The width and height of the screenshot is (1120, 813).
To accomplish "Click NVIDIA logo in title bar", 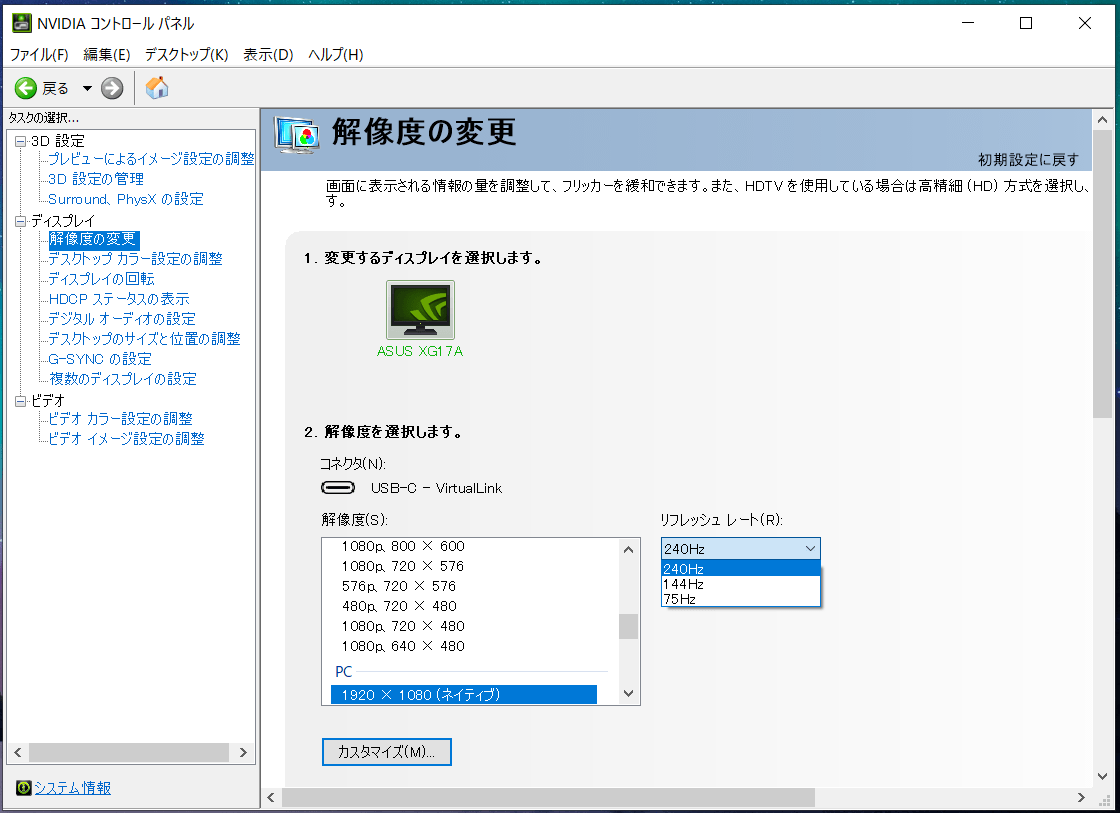I will pyautogui.click(x=22, y=23).
